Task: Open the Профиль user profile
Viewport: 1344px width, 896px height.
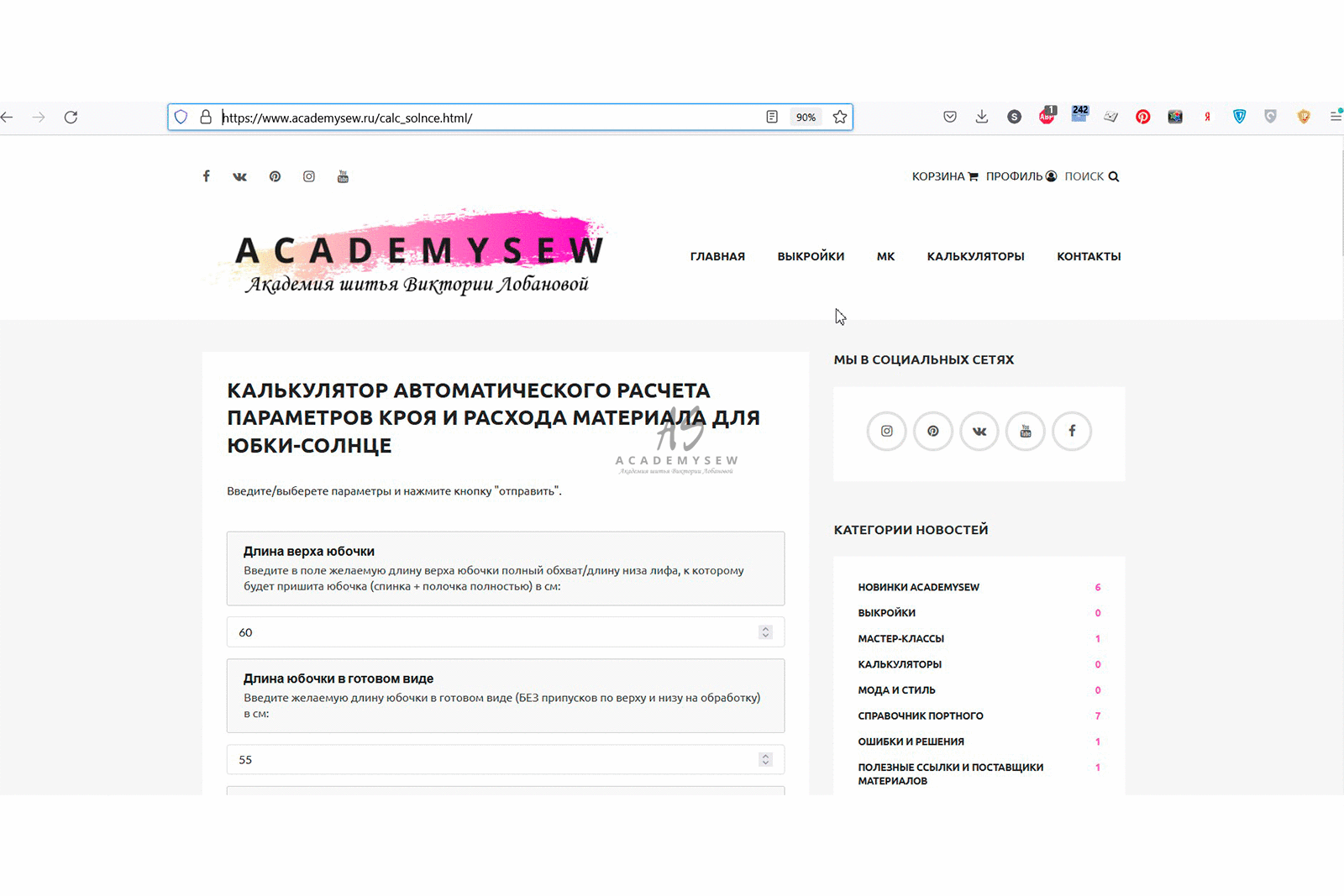Action: pyautogui.click(x=1021, y=176)
